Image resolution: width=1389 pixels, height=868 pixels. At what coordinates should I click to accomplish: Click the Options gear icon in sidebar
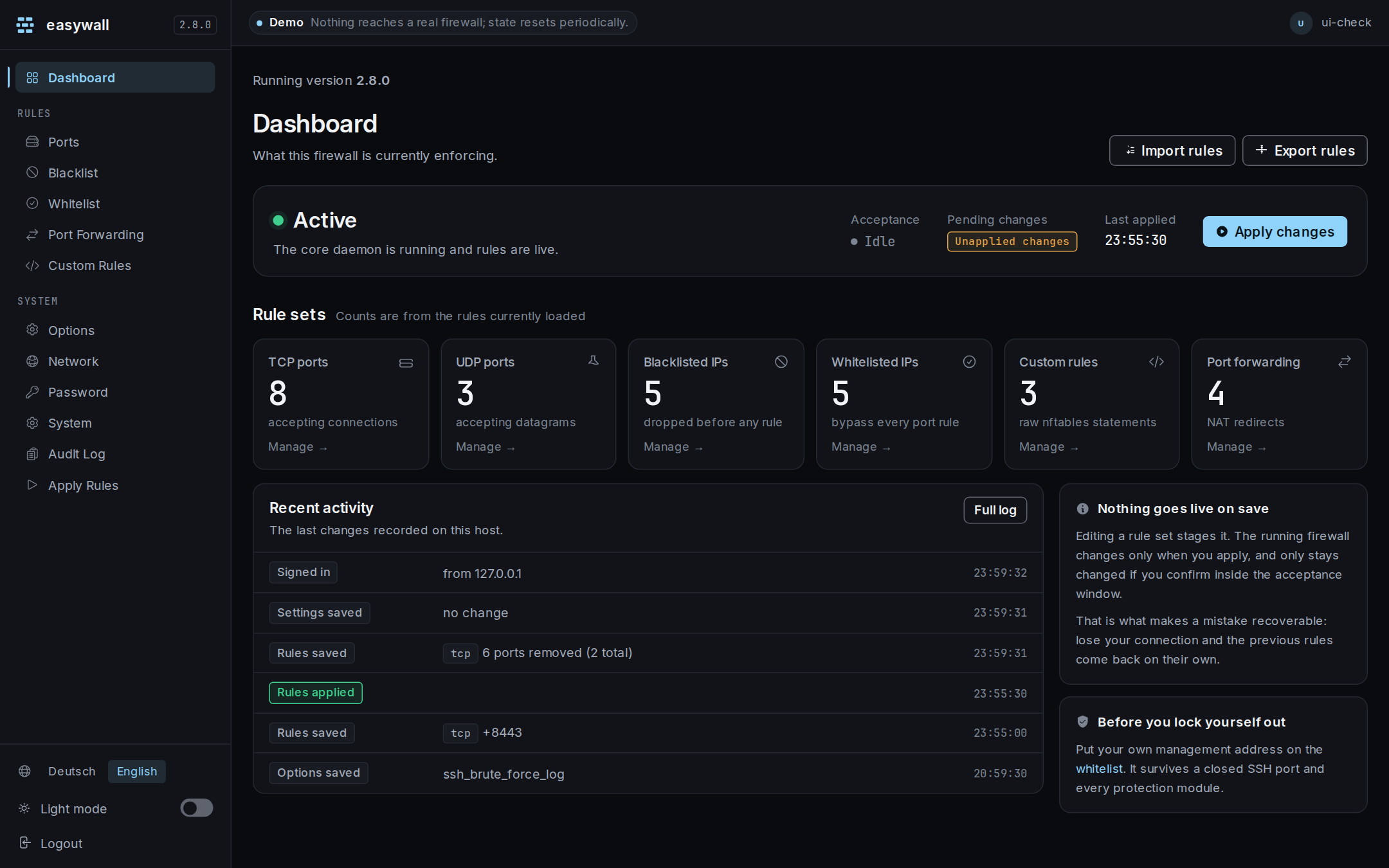32,330
